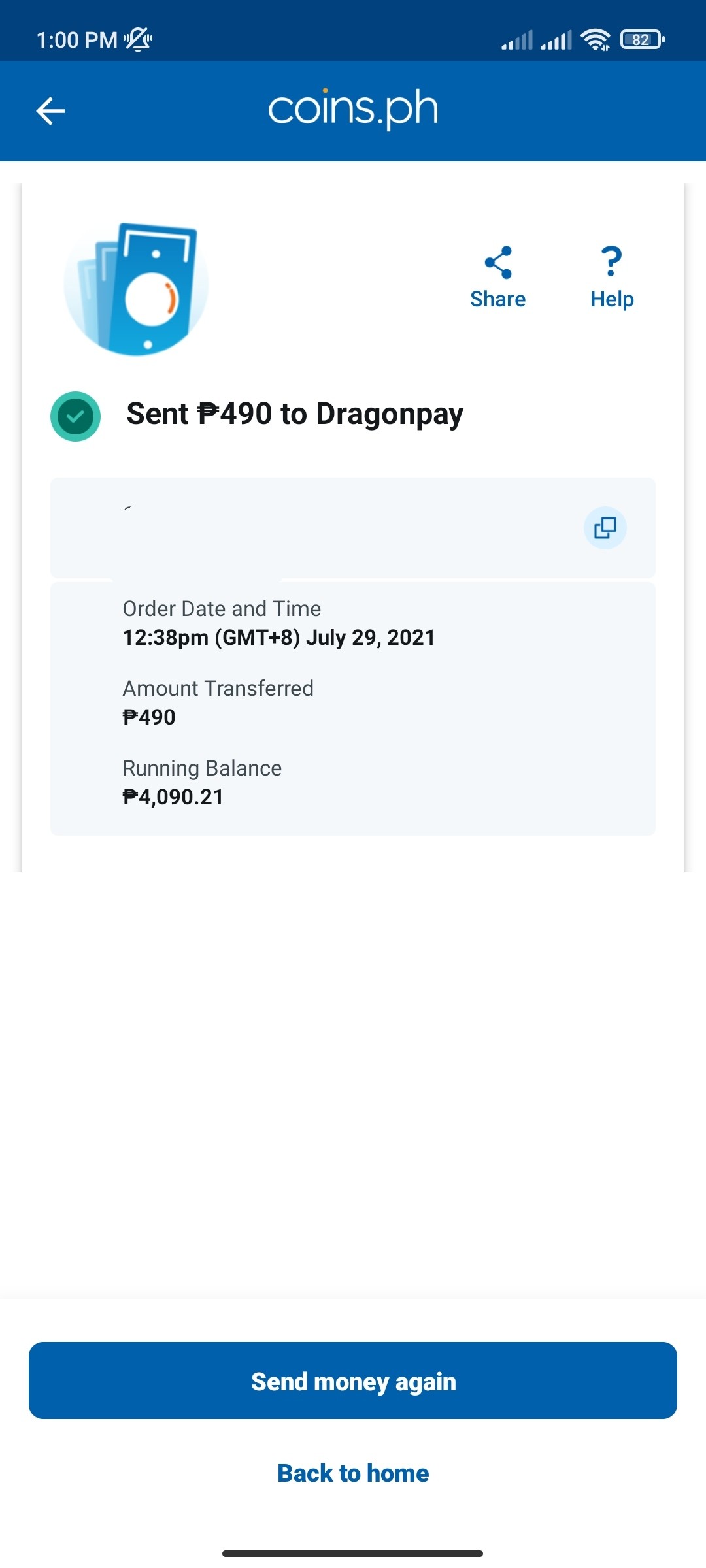Tap the Order Date and Time value

[x=279, y=638]
